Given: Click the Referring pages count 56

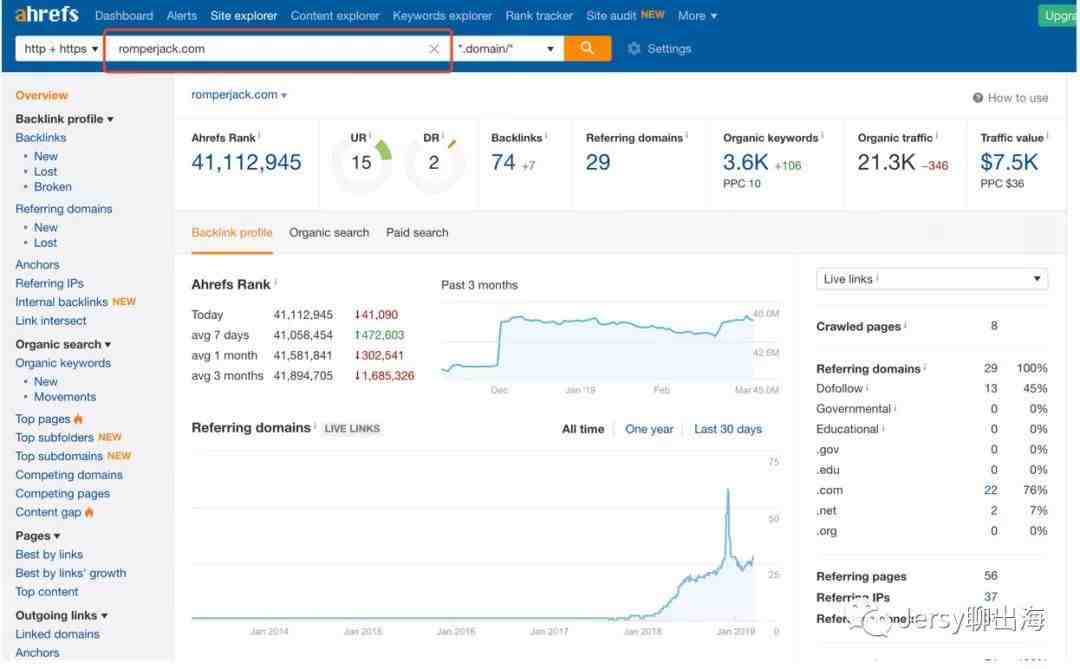Looking at the screenshot, I should 990,575.
